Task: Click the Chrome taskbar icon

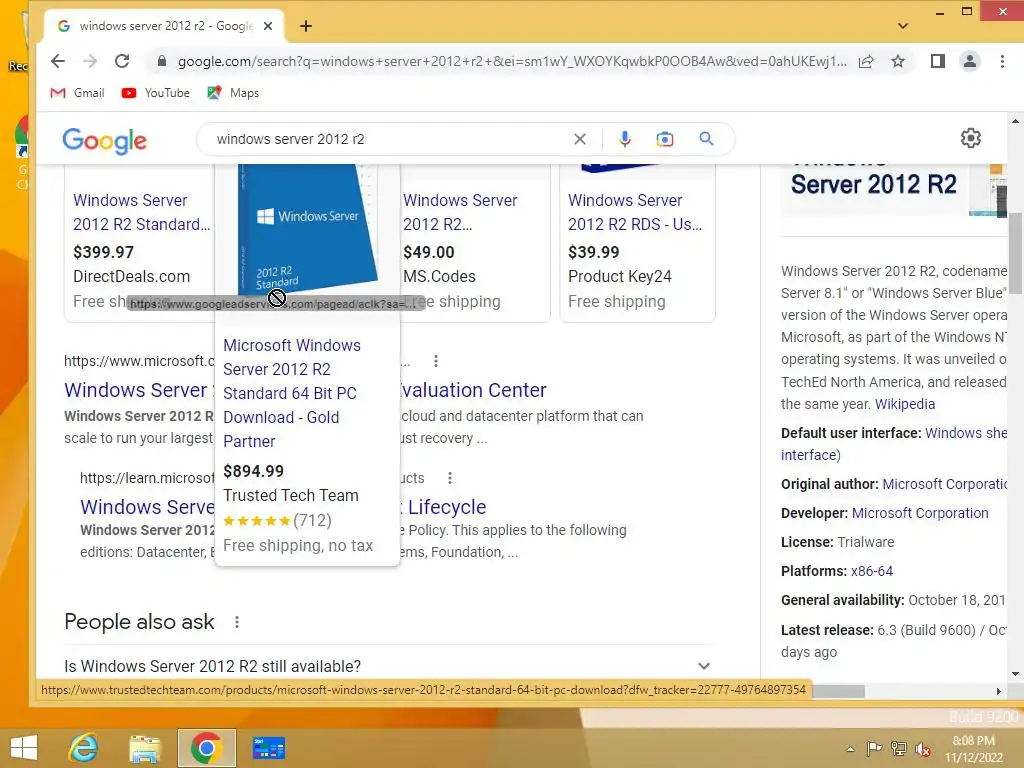Action: coord(206,748)
